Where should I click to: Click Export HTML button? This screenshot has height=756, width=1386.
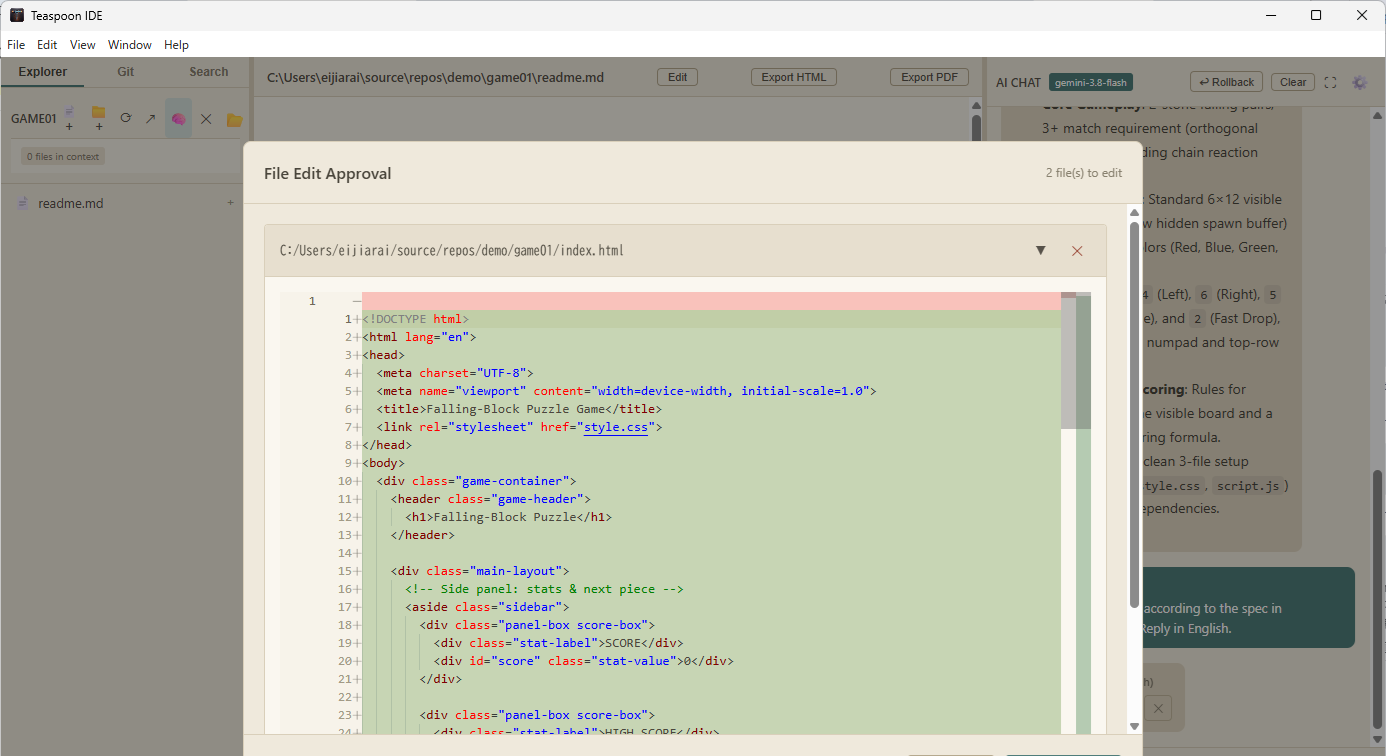793,77
